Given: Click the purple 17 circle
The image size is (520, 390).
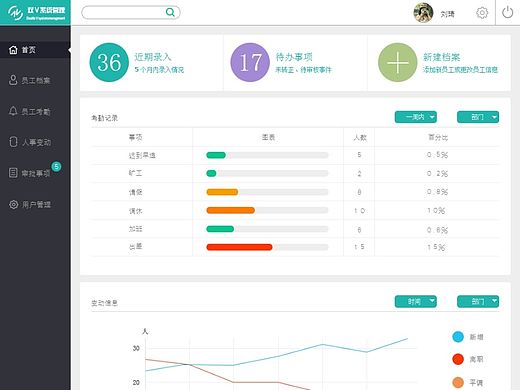Looking at the screenshot, I should [x=250, y=62].
